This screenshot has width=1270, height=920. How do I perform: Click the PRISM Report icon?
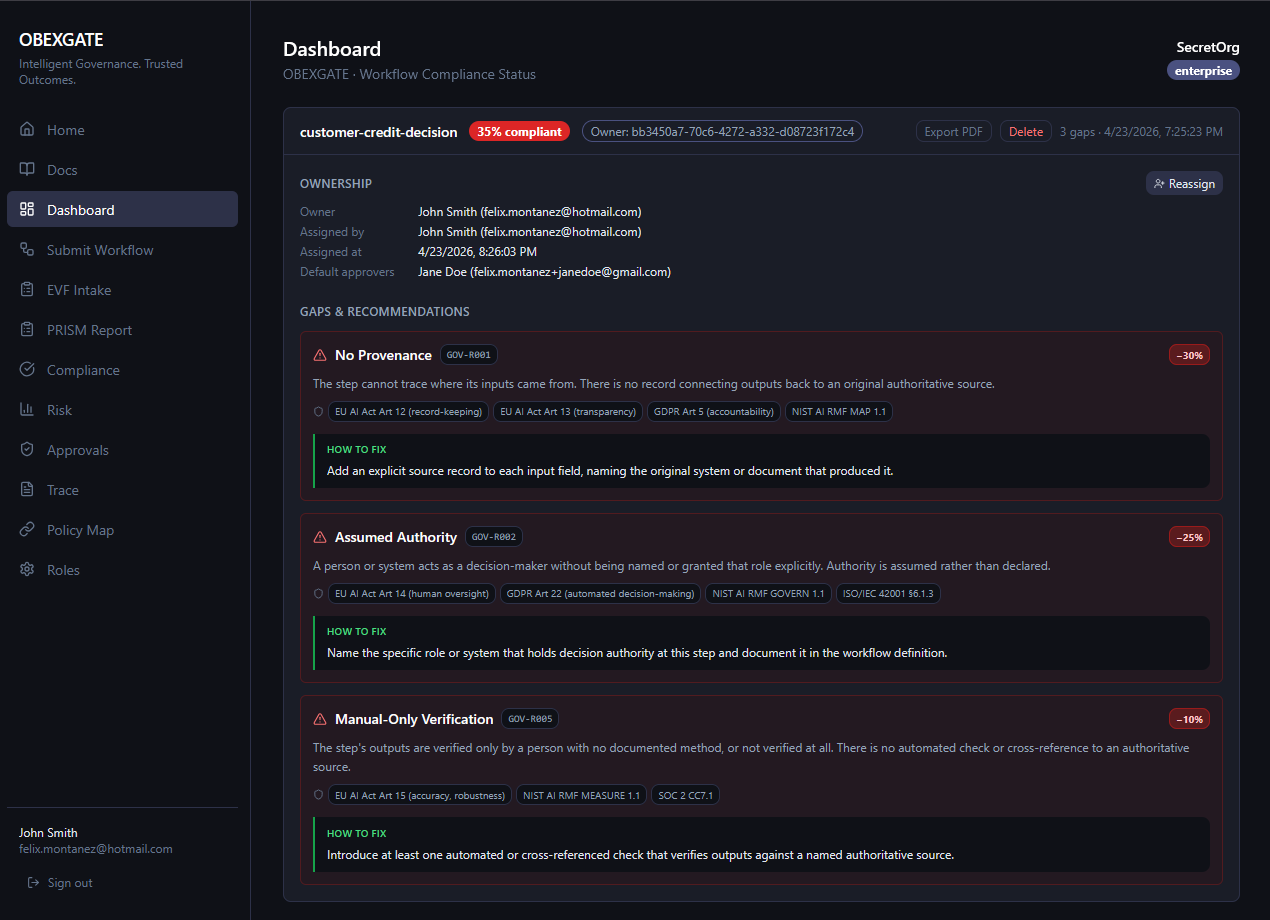coord(27,330)
